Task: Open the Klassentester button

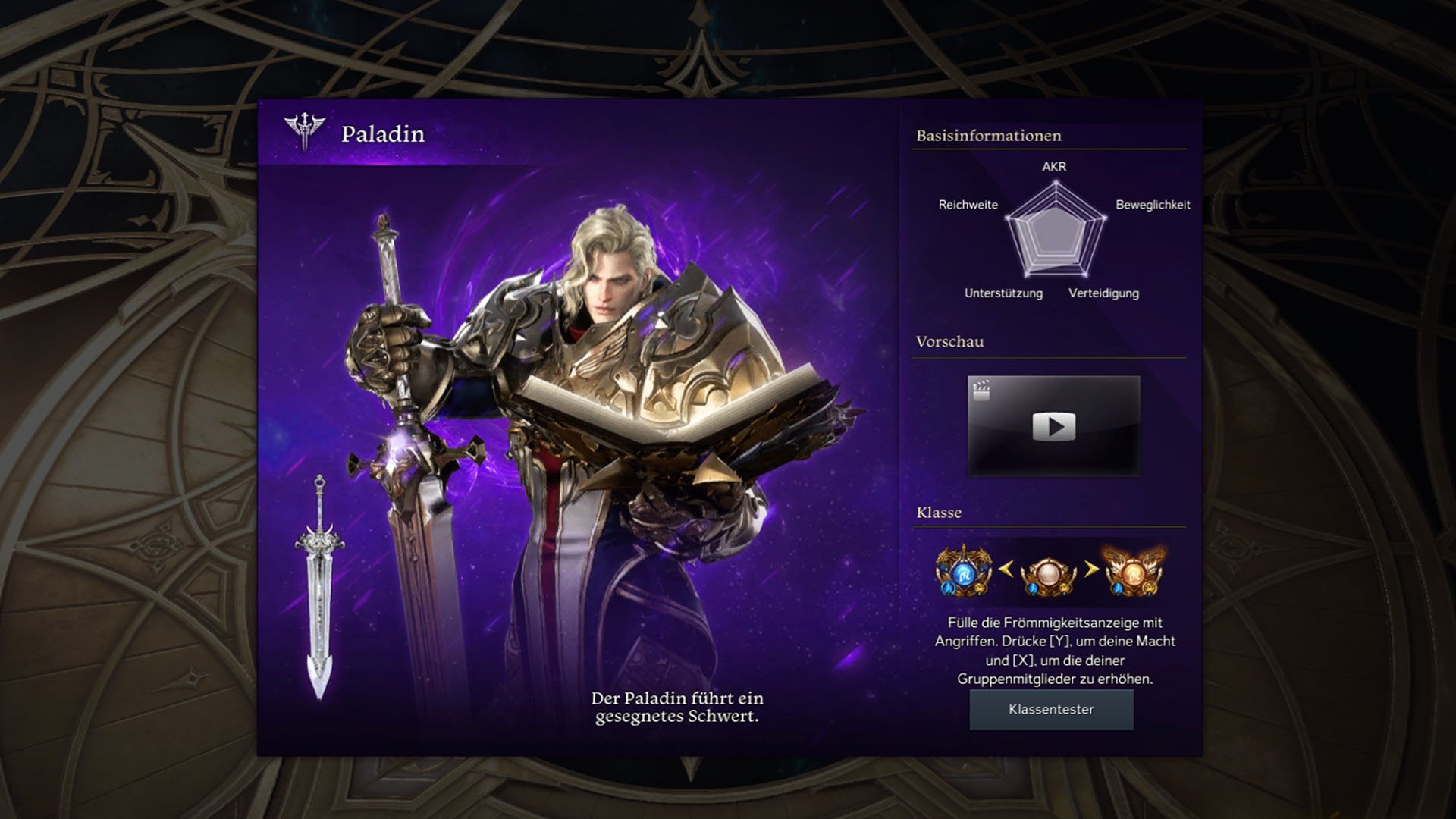Action: coord(1051,710)
